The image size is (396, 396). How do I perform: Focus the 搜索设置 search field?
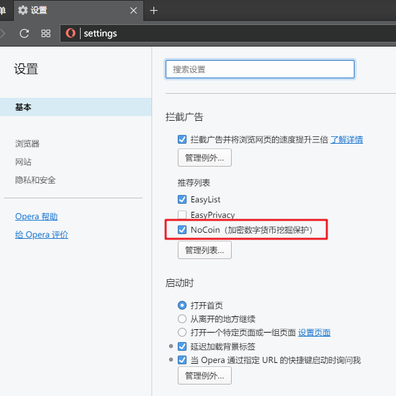(260, 69)
